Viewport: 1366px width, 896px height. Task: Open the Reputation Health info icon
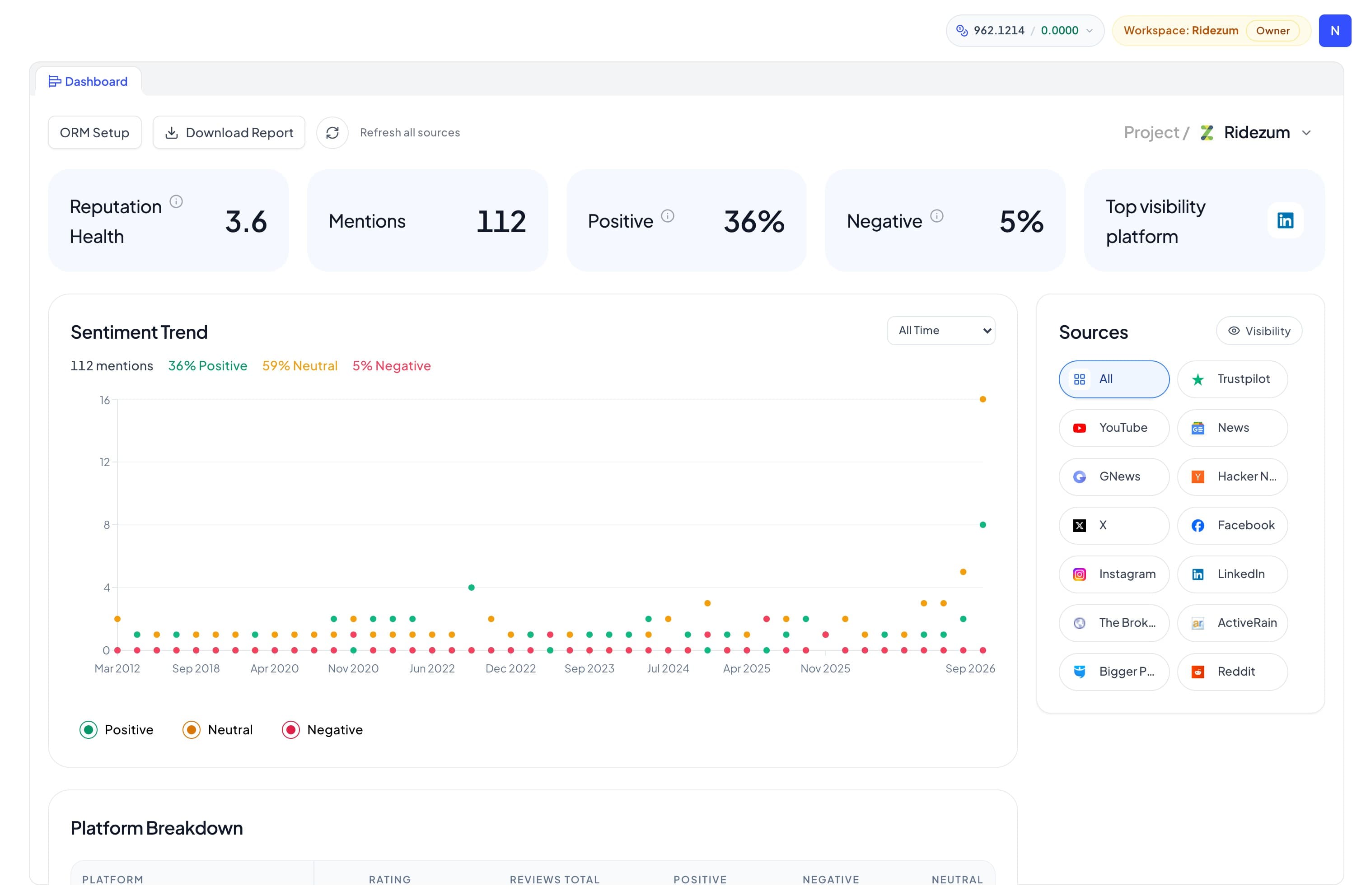click(x=176, y=201)
